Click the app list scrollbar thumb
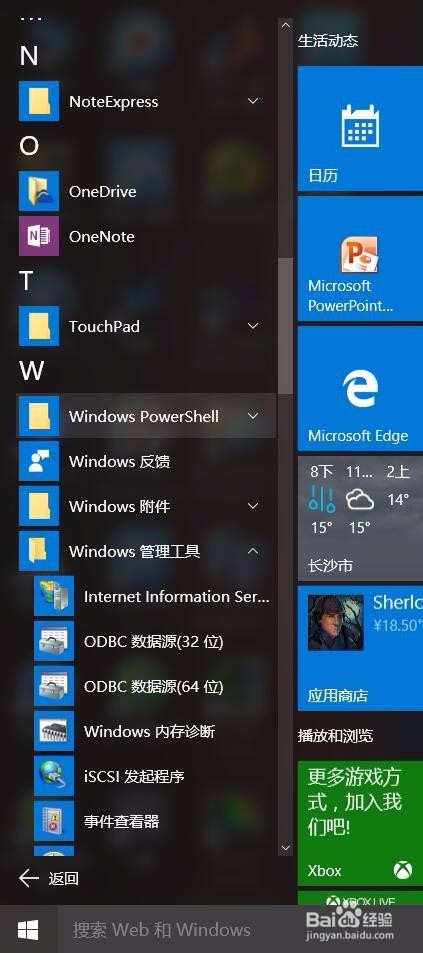 point(286,327)
